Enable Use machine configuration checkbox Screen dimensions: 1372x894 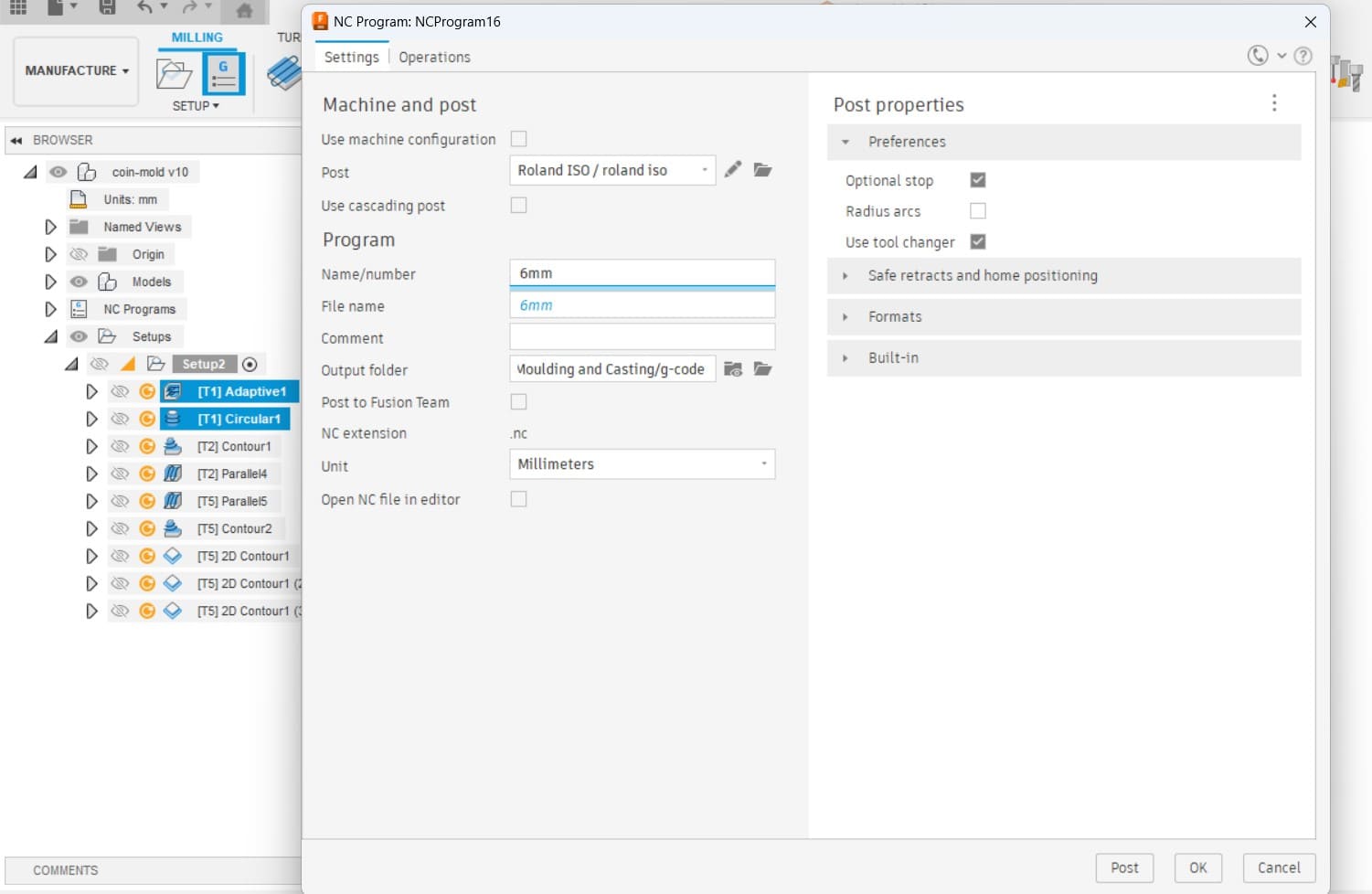(518, 139)
